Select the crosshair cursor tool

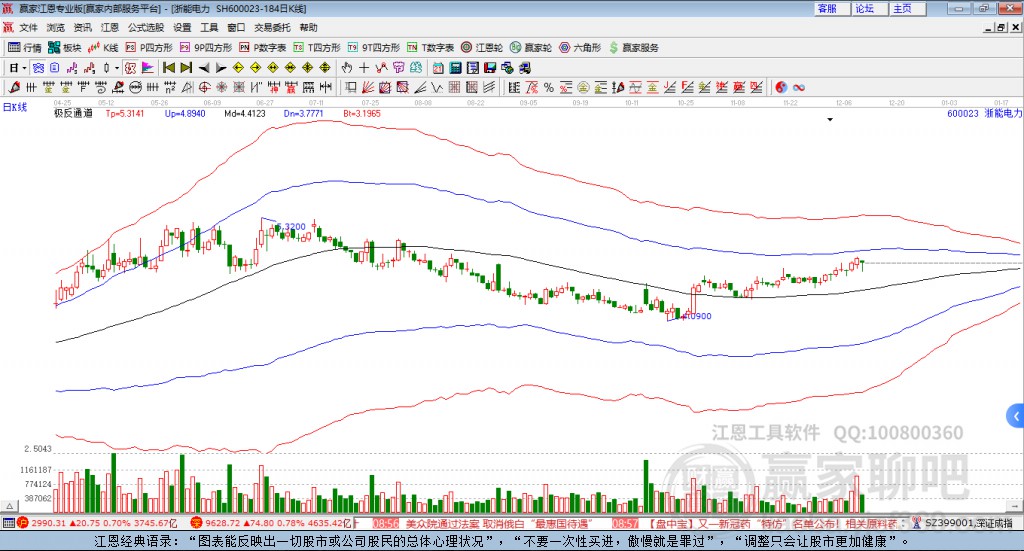tap(364, 68)
